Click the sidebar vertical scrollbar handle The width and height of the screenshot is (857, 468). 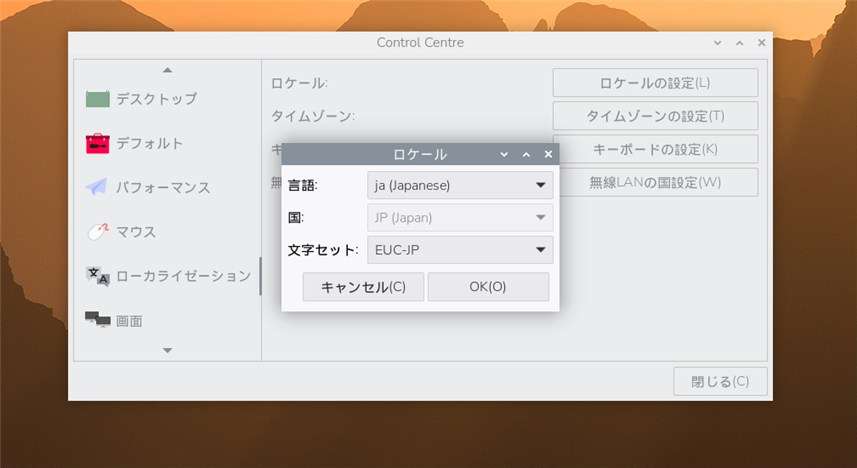[260, 276]
